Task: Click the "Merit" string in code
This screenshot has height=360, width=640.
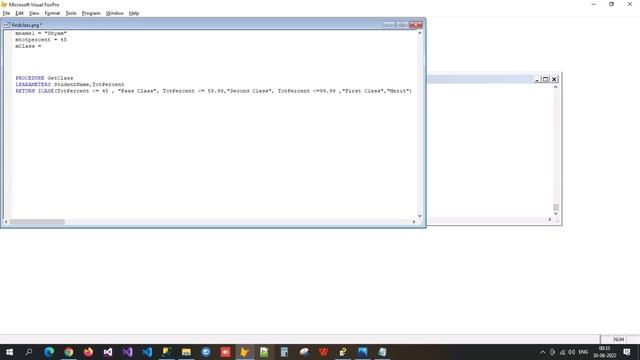Action: (x=398, y=91)
